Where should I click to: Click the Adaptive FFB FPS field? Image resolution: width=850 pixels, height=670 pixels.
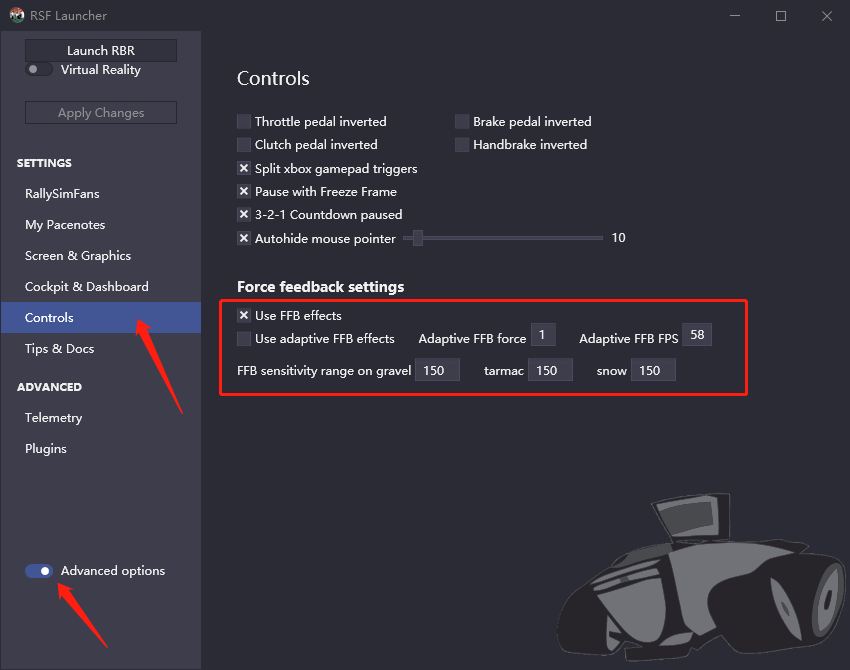[697, 335]
